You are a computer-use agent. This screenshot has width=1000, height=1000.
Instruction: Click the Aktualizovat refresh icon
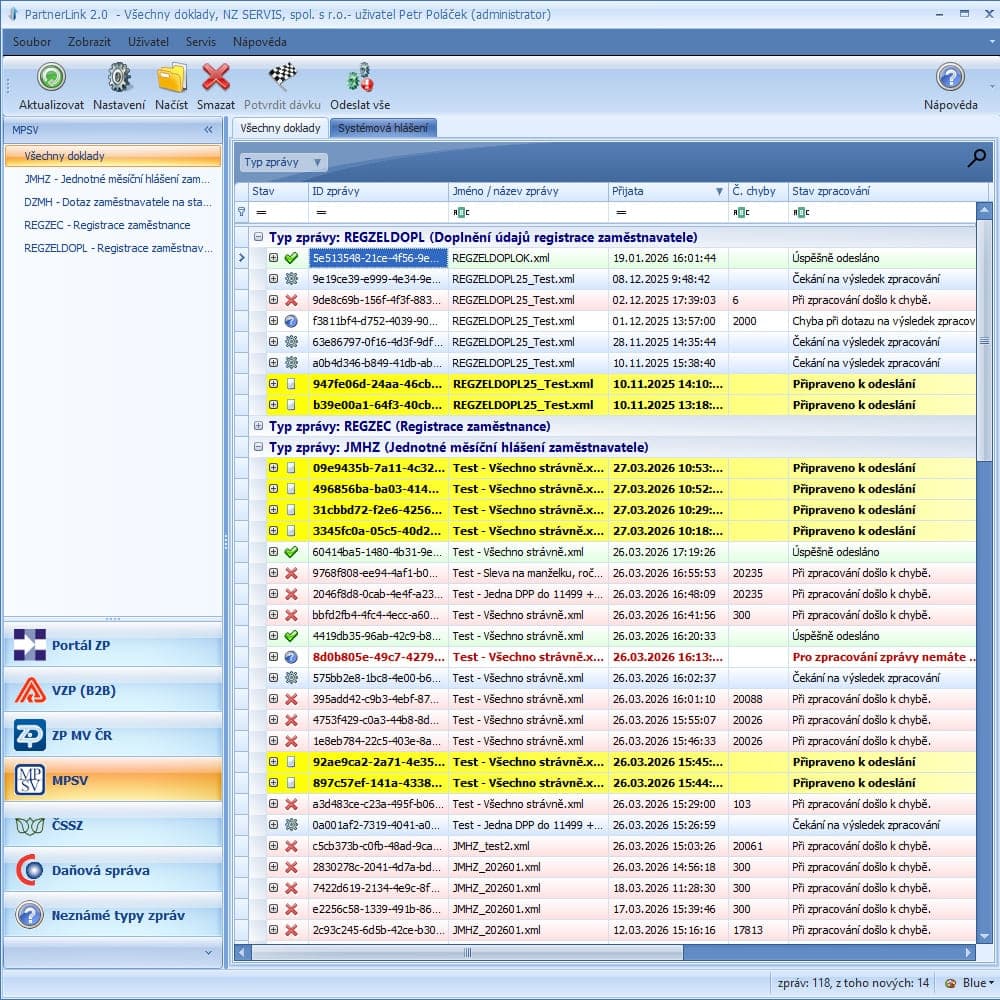[51, 78]
